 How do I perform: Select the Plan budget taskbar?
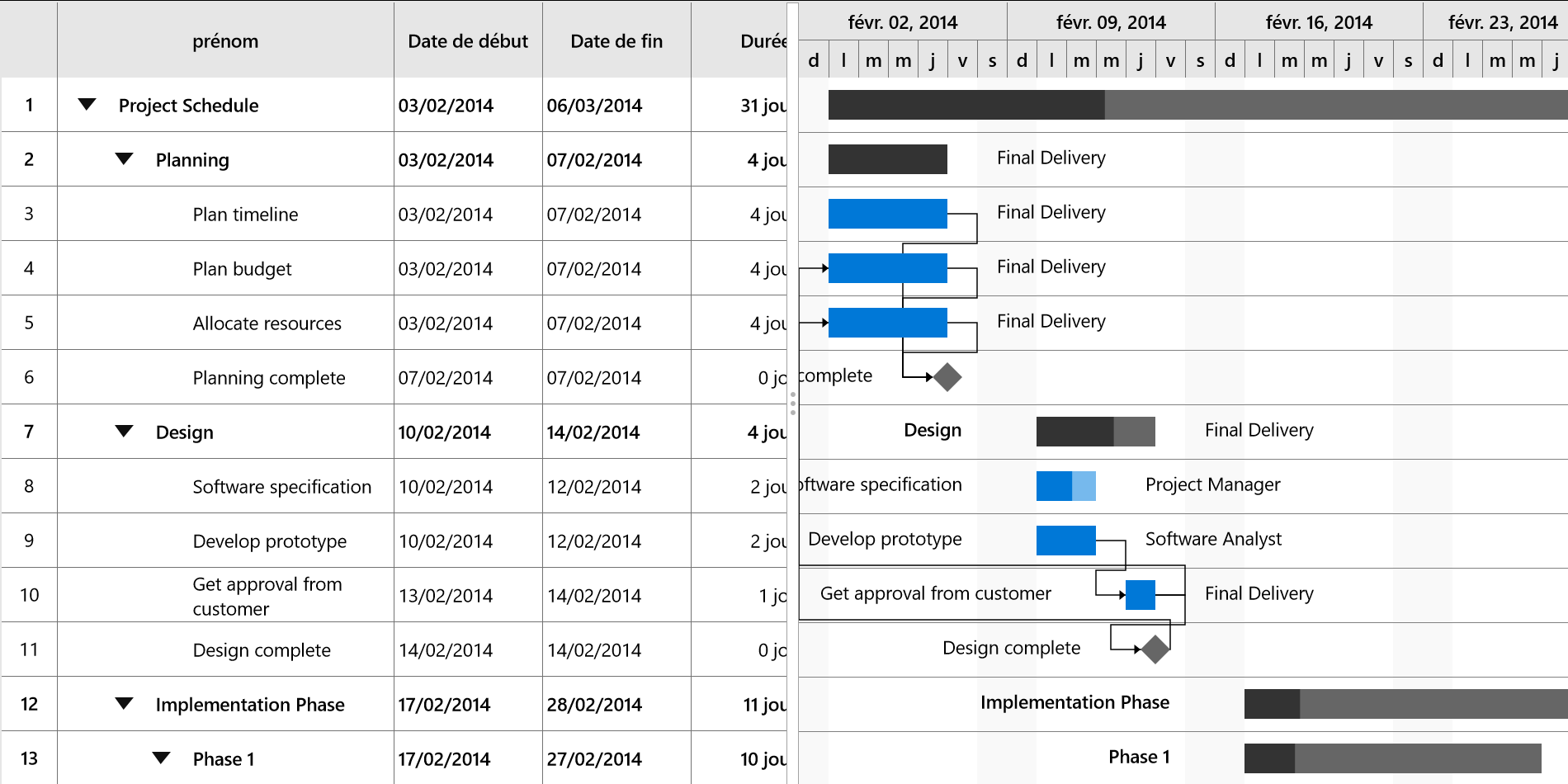(x=888, y=268)
